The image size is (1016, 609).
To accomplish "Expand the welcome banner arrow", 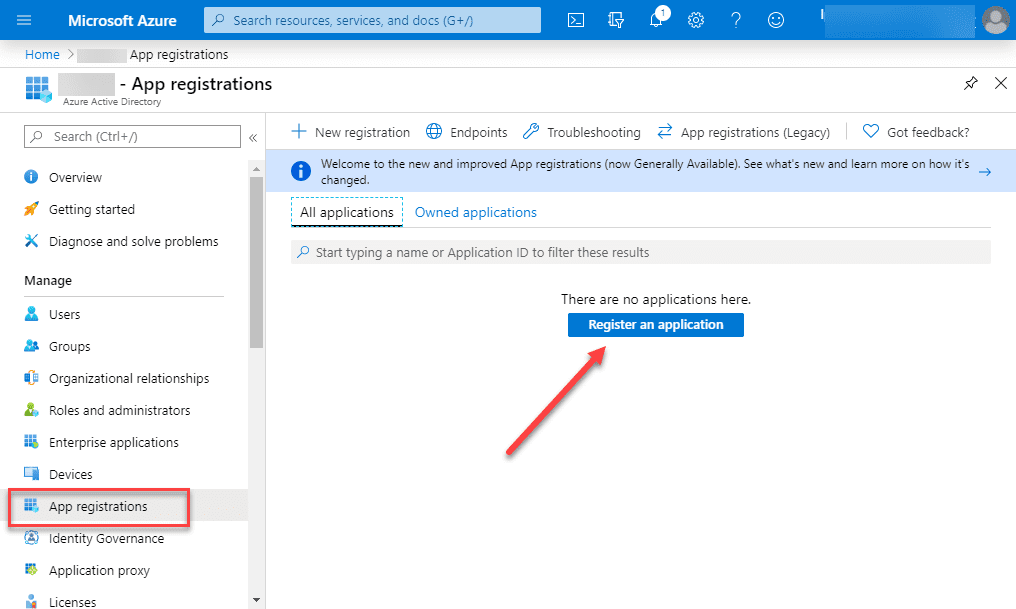I will (984, 172).
